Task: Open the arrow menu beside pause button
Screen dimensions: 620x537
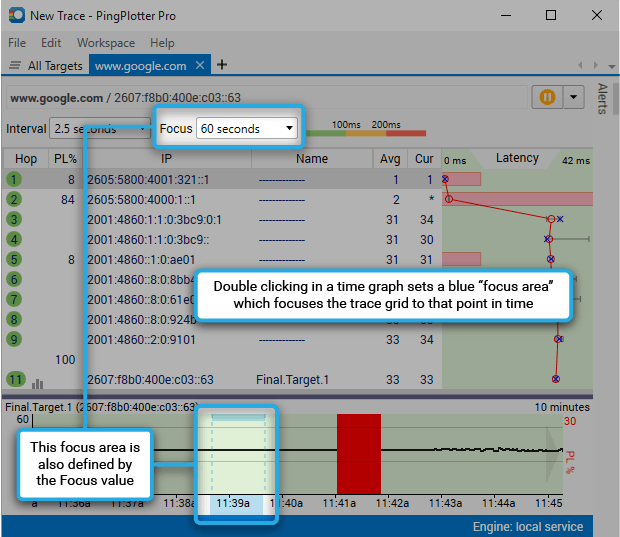Action: 573,97
